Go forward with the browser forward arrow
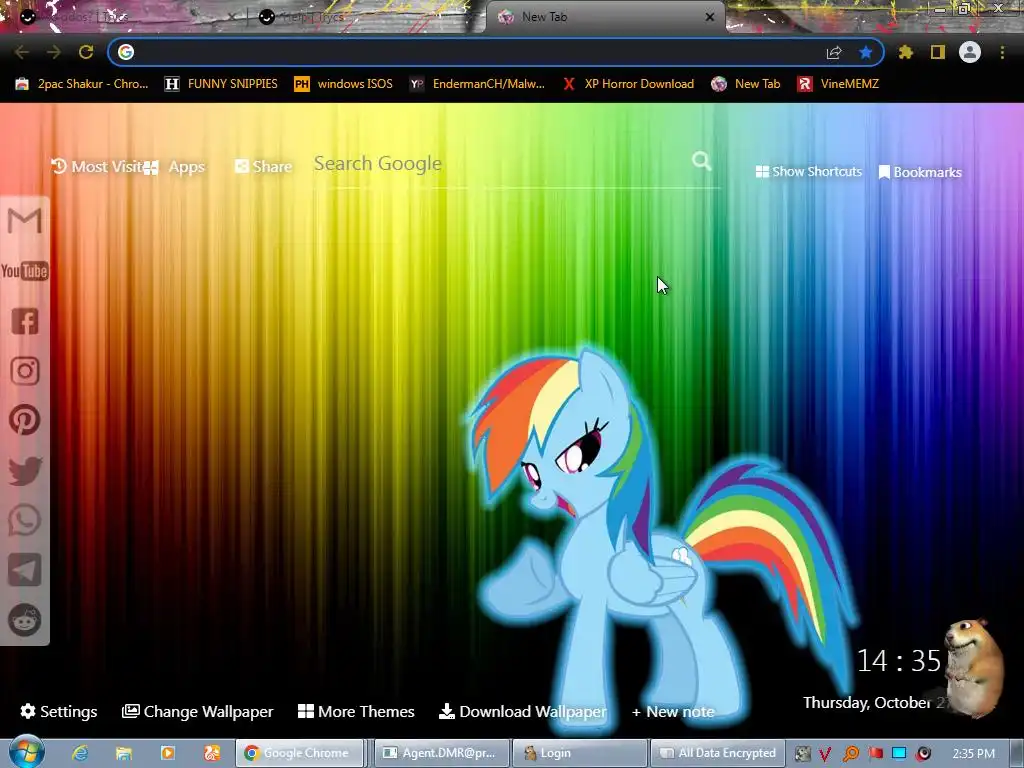The height and width of the screenshot is (768, 1024). (x=54, y=52)
